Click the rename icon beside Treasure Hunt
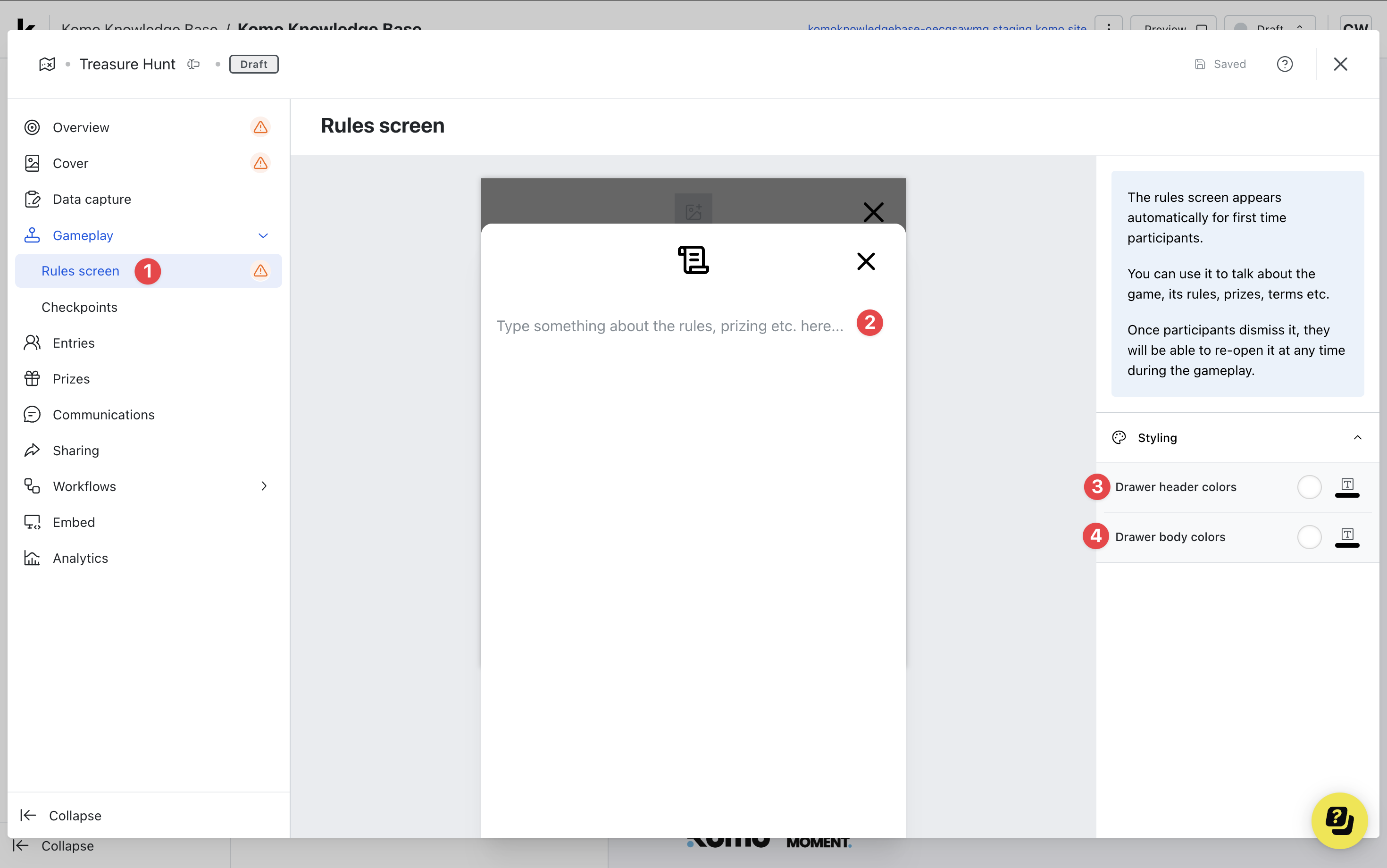Screen dimensions: 1387x868 coord(193,64)
